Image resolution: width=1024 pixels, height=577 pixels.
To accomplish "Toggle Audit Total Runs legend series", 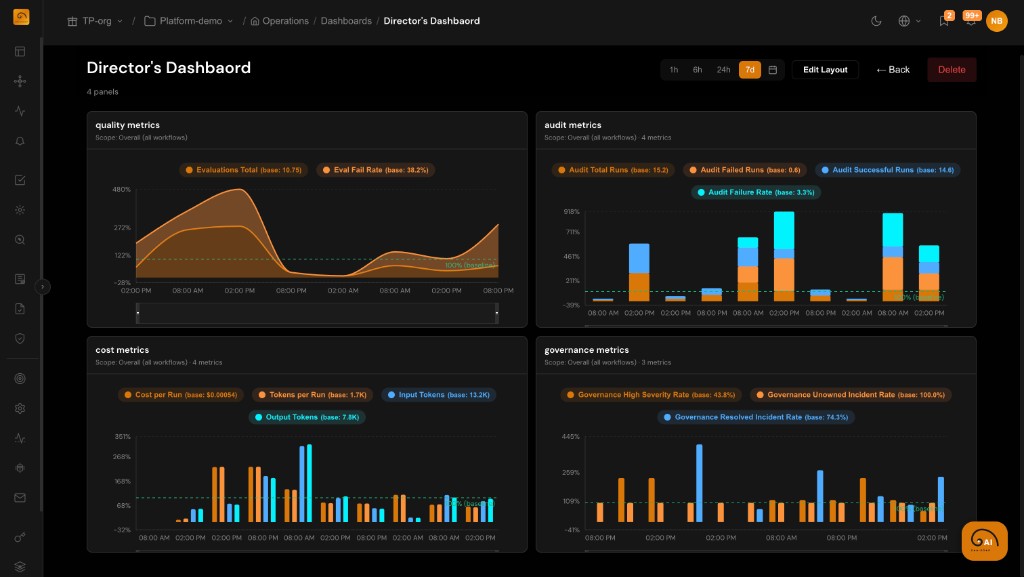I will click(613, 170).
